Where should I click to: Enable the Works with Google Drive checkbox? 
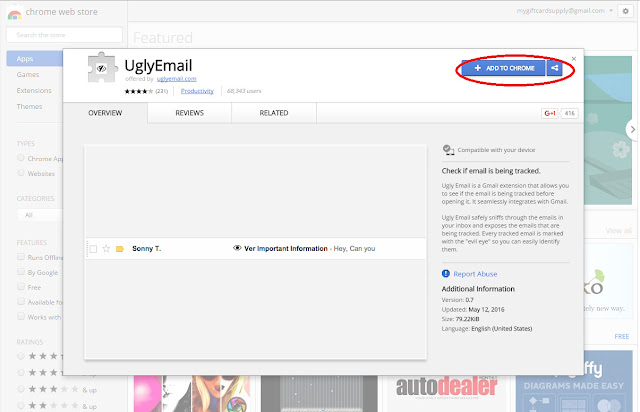coord(21,316)
